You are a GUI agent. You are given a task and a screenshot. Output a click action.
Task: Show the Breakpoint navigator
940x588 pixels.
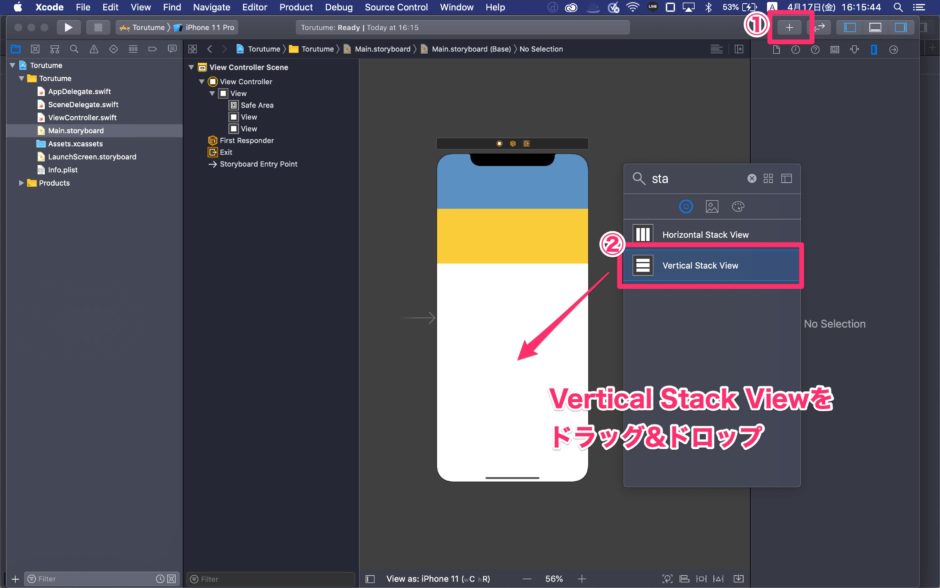pyautogui.click(x=153, y=48)
